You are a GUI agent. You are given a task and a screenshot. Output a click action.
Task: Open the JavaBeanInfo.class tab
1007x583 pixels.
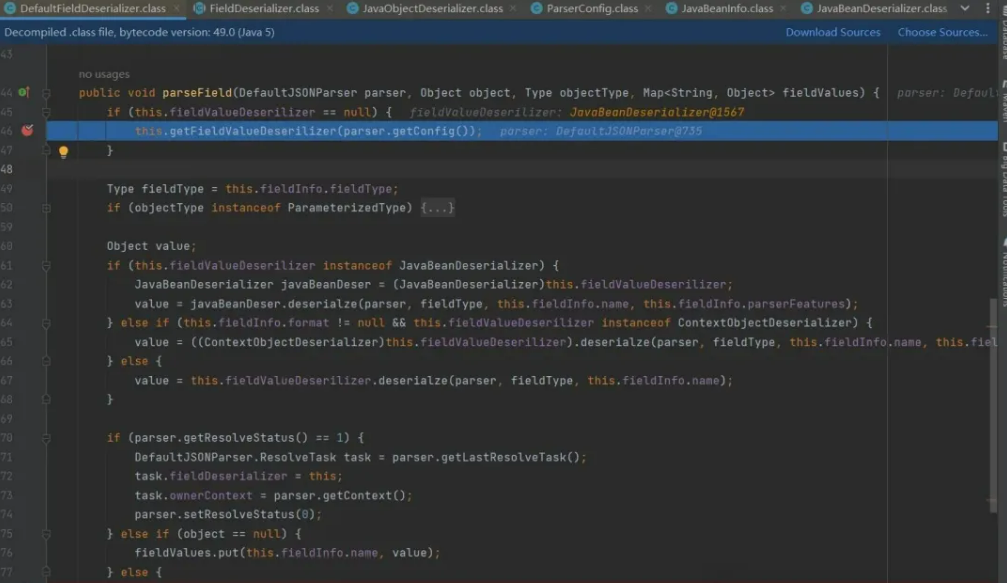pyautogui.click(x=727, y=8)
